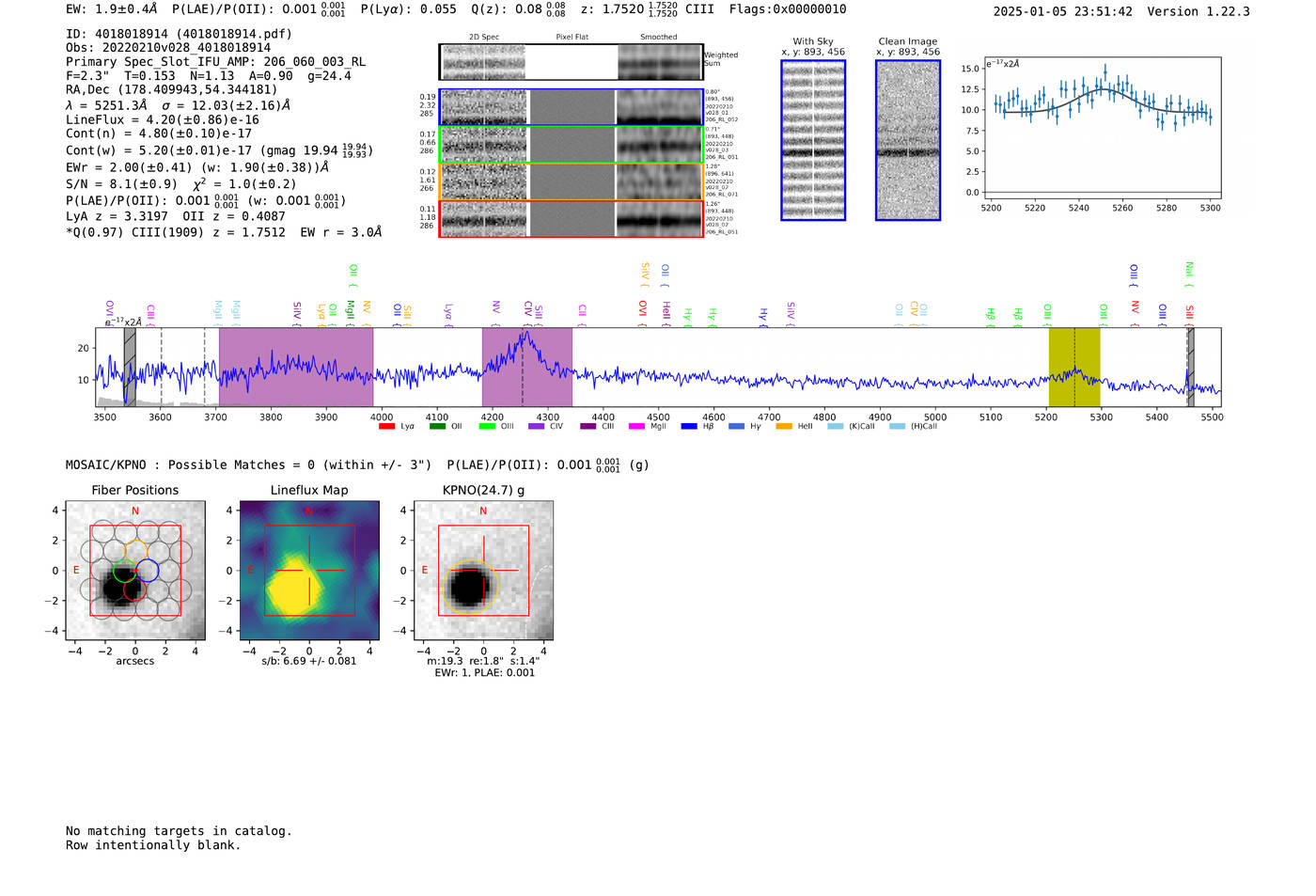Click the purple shaded band between 3700 and 4000

tap(296, 367)
